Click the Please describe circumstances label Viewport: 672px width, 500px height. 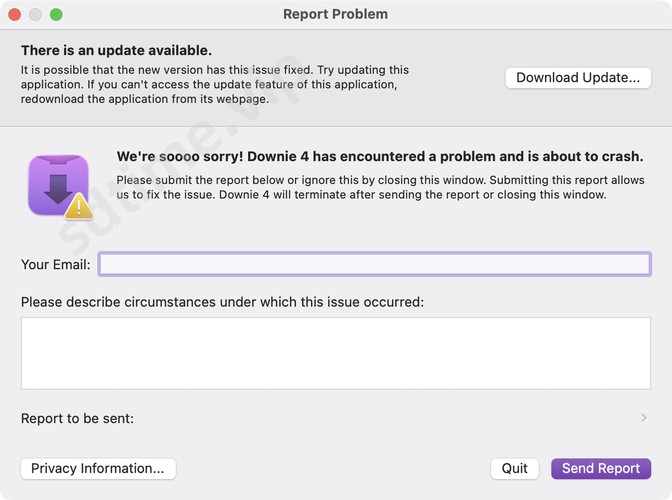click(222, 302)
